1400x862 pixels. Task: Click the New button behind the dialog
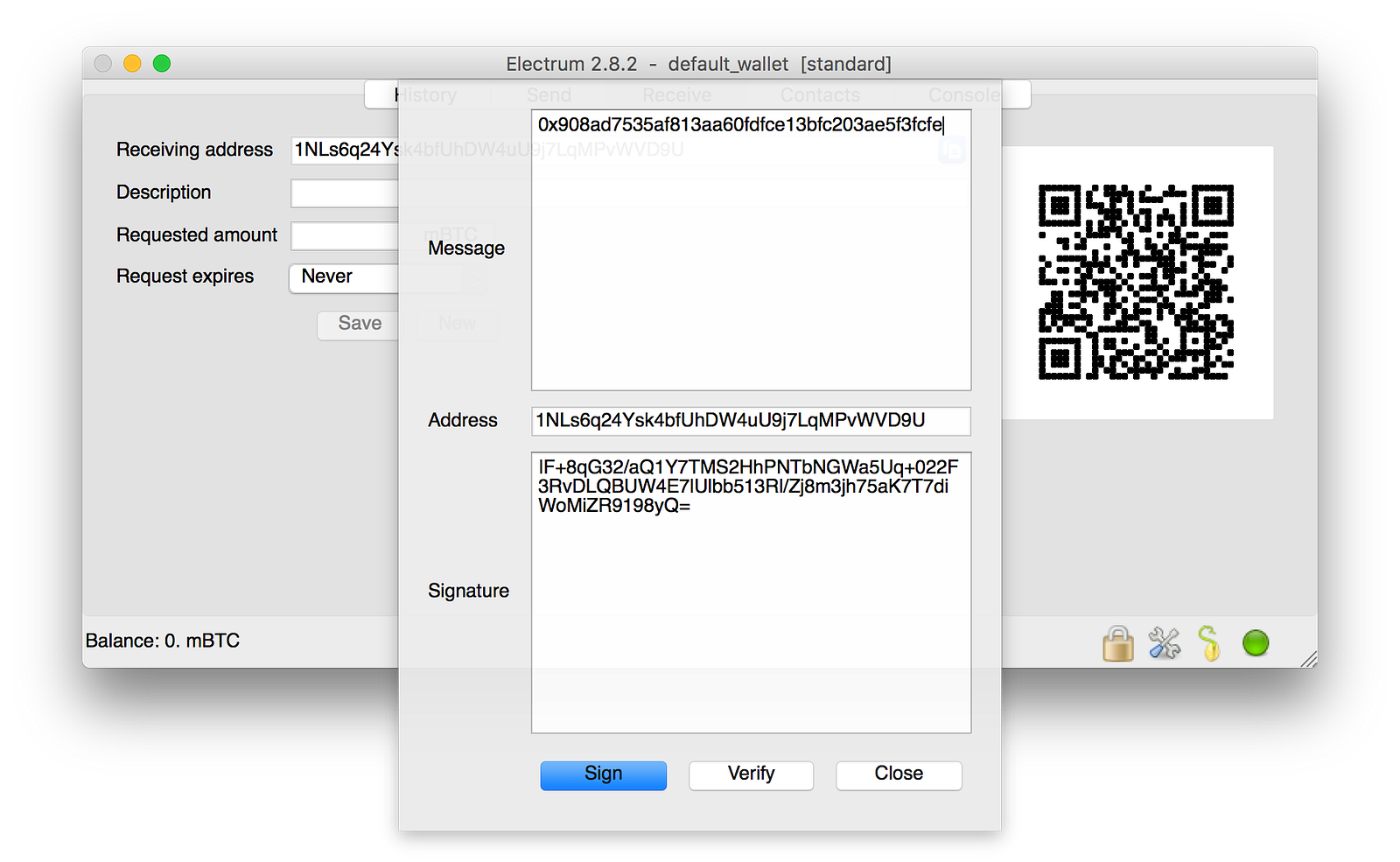click(x=457, y=324)
